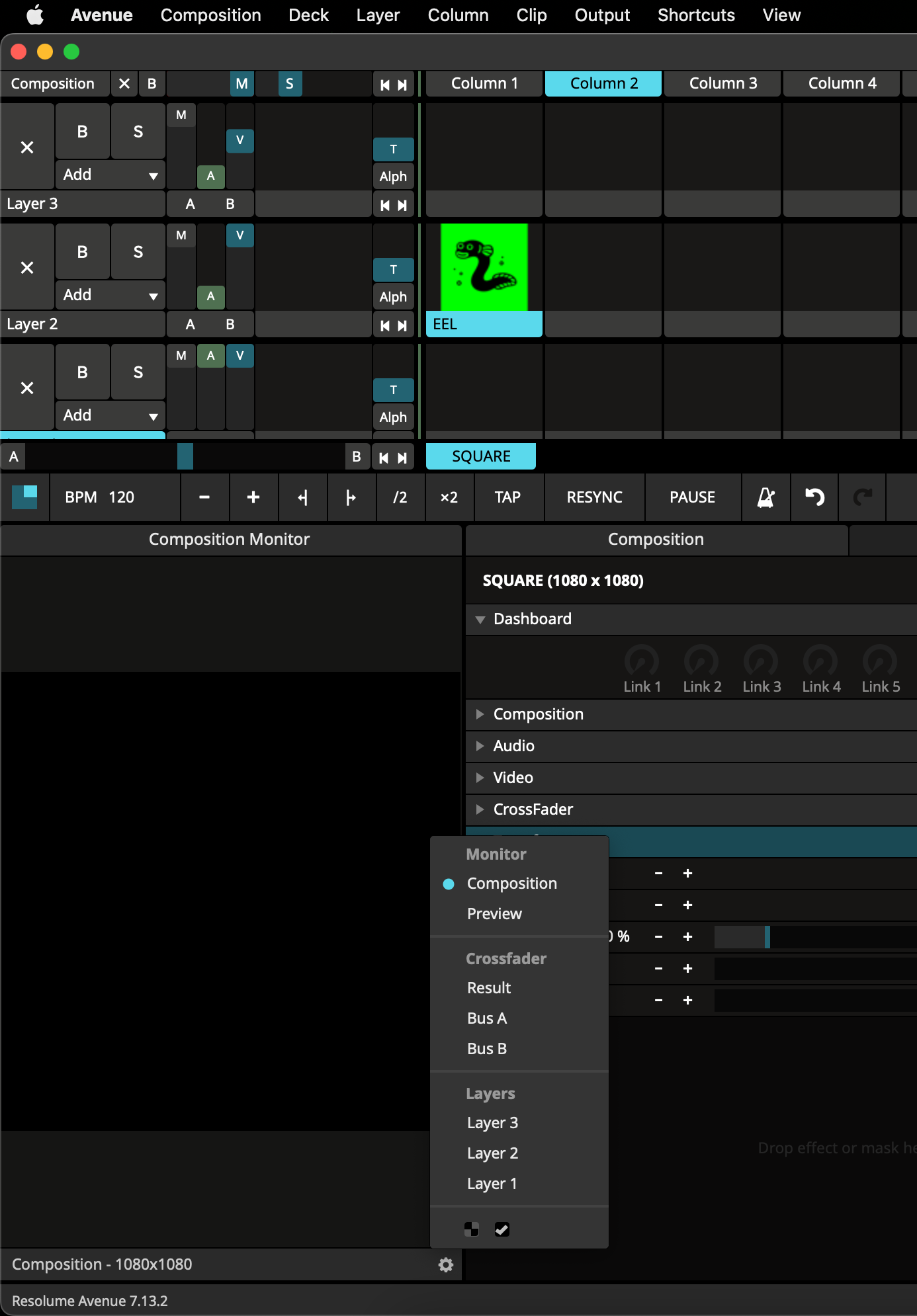The height and width of the screenshot is (1316, 917).
Task: Toggle Bypass on Layer 2
Action: (x=82, y=252)
